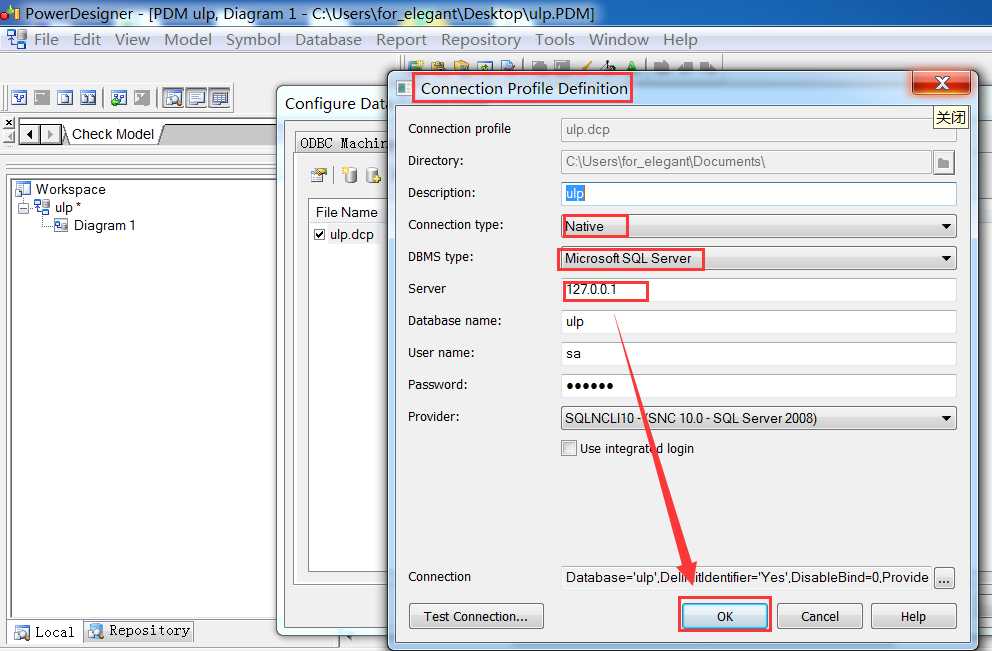This screenshot has width=992, height=651.
Task: Click the double page icon in main toolbar
Action: pyautogui.click(x=88, y=97)
